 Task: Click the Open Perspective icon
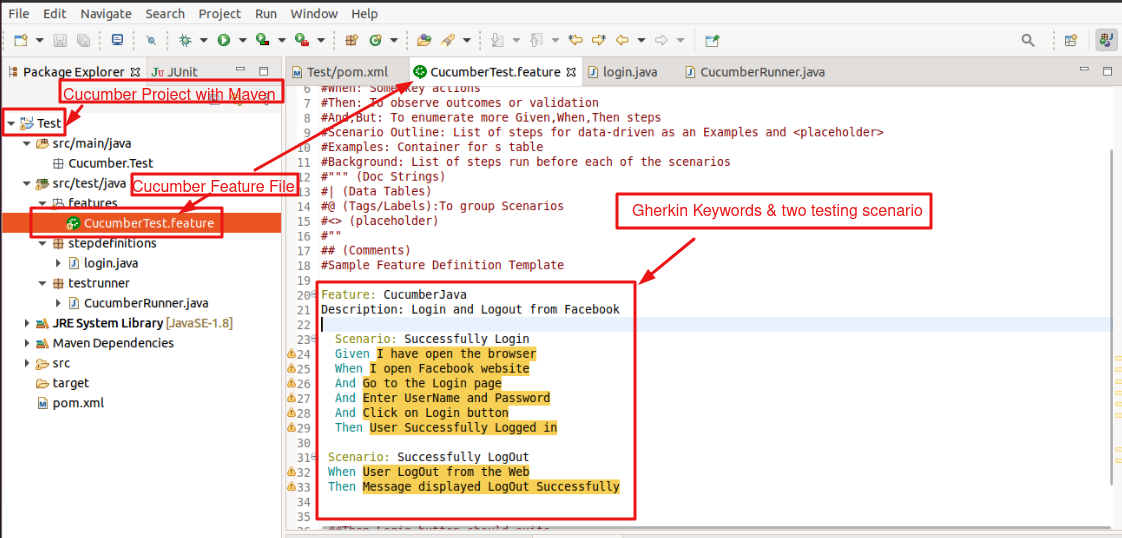point(1070,41)
